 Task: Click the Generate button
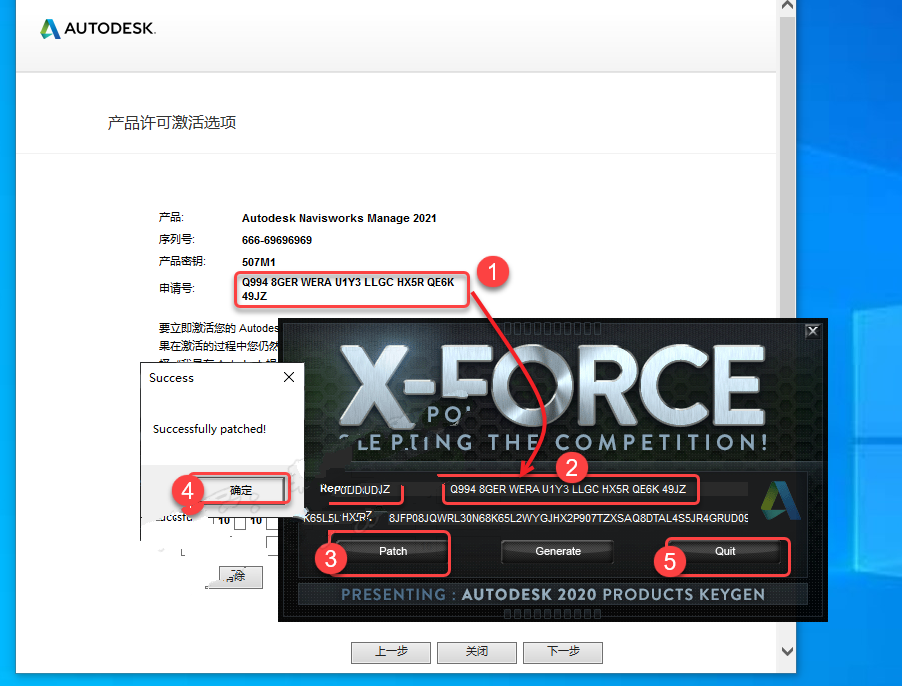[x=557, y=551]
